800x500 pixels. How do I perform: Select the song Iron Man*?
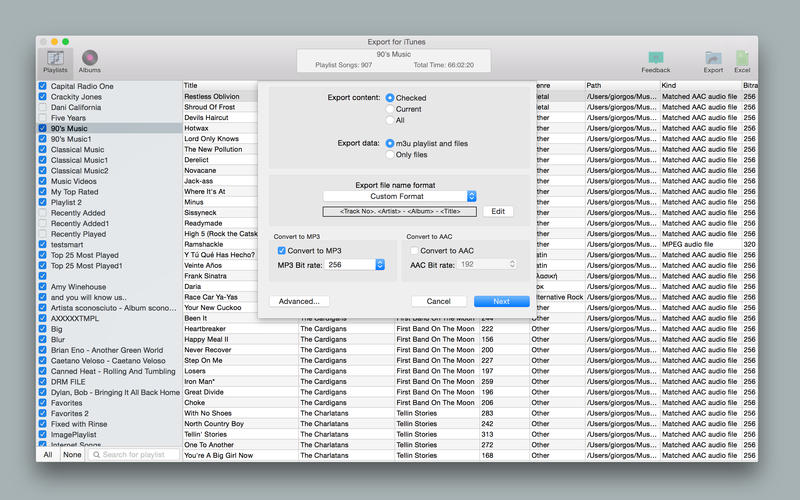click(x=199, y=382)
